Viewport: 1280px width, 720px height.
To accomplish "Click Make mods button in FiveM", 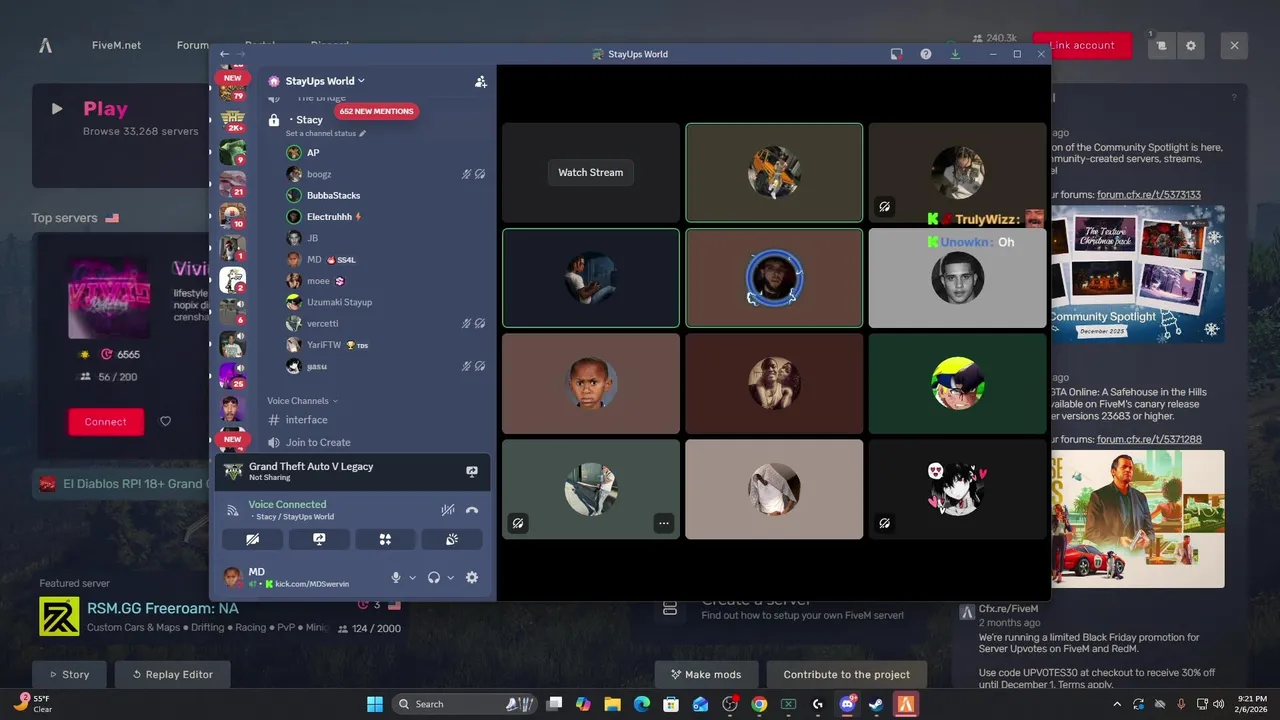I will 706,674.
